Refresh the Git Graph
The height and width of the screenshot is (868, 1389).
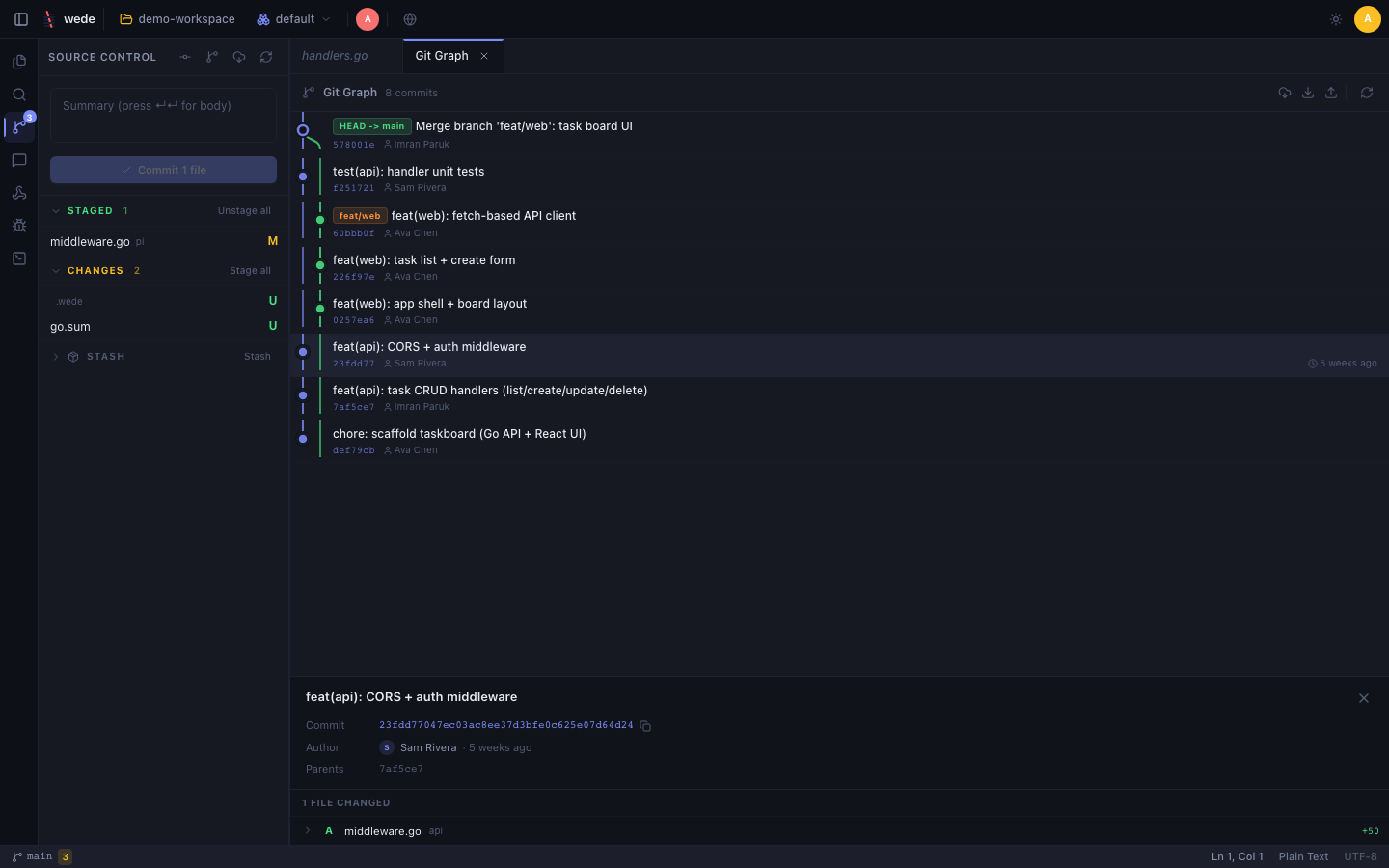(1367, 93)
